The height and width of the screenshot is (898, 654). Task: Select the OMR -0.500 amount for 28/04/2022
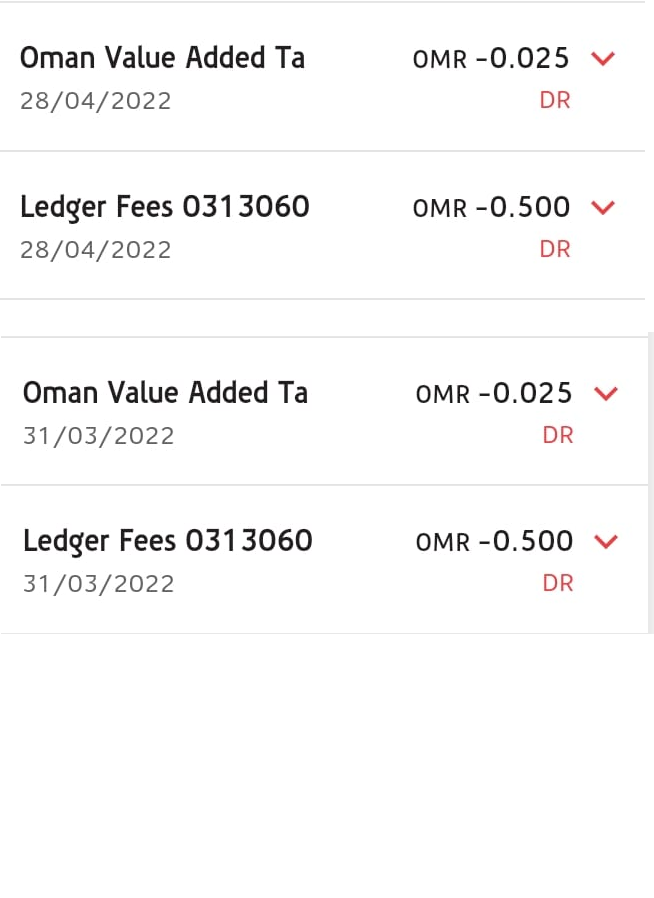coord(491,208)
